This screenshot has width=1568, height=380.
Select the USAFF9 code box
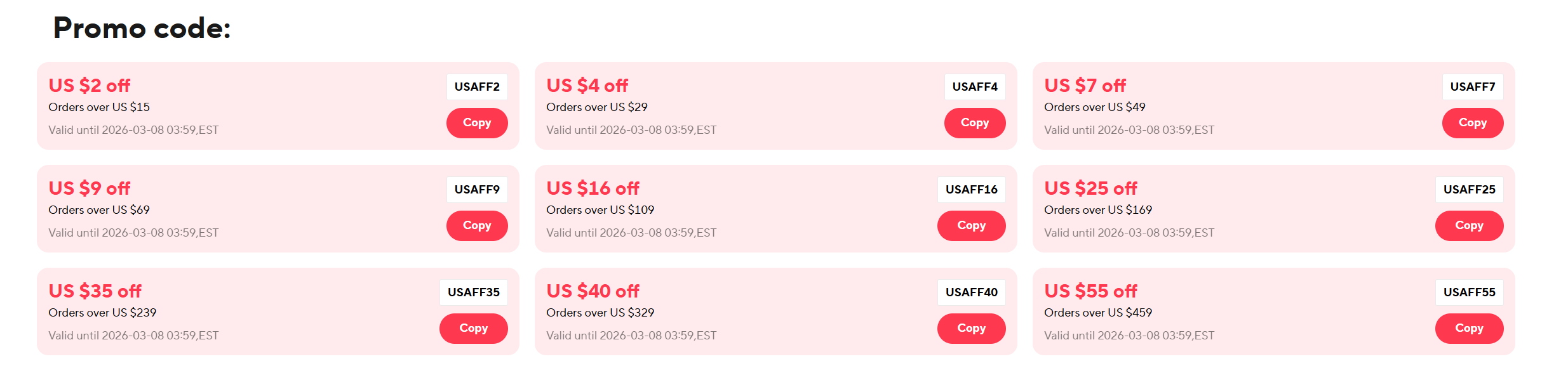coord(476,190)
